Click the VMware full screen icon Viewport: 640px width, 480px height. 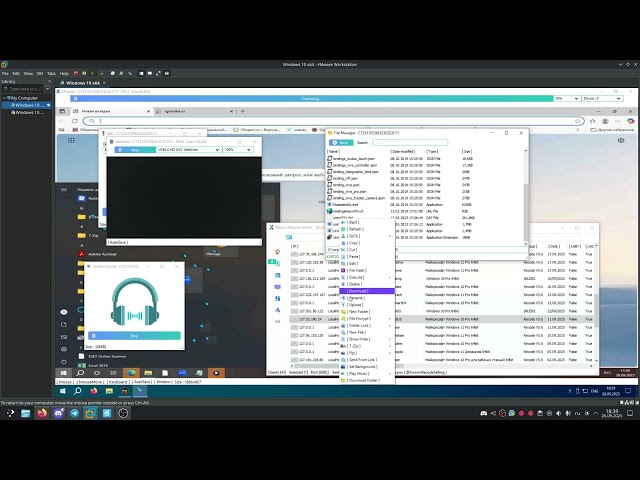(158, 73)
